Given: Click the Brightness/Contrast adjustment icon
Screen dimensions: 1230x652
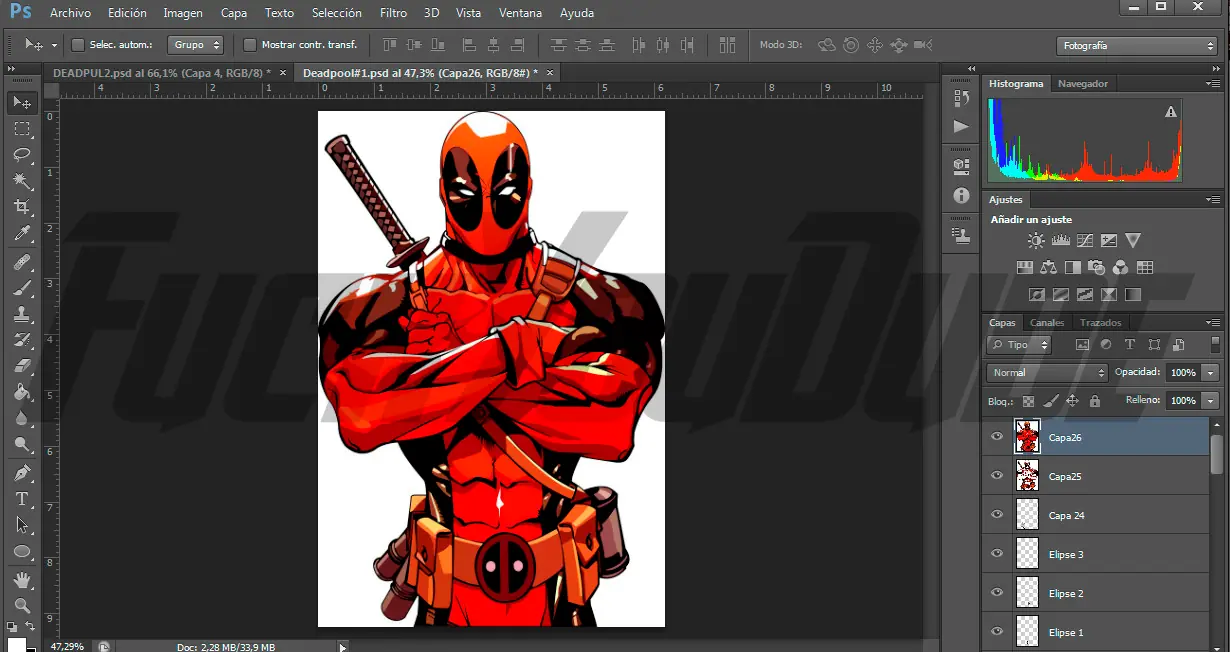Looking at the screenshot, I should point(1036,241).
